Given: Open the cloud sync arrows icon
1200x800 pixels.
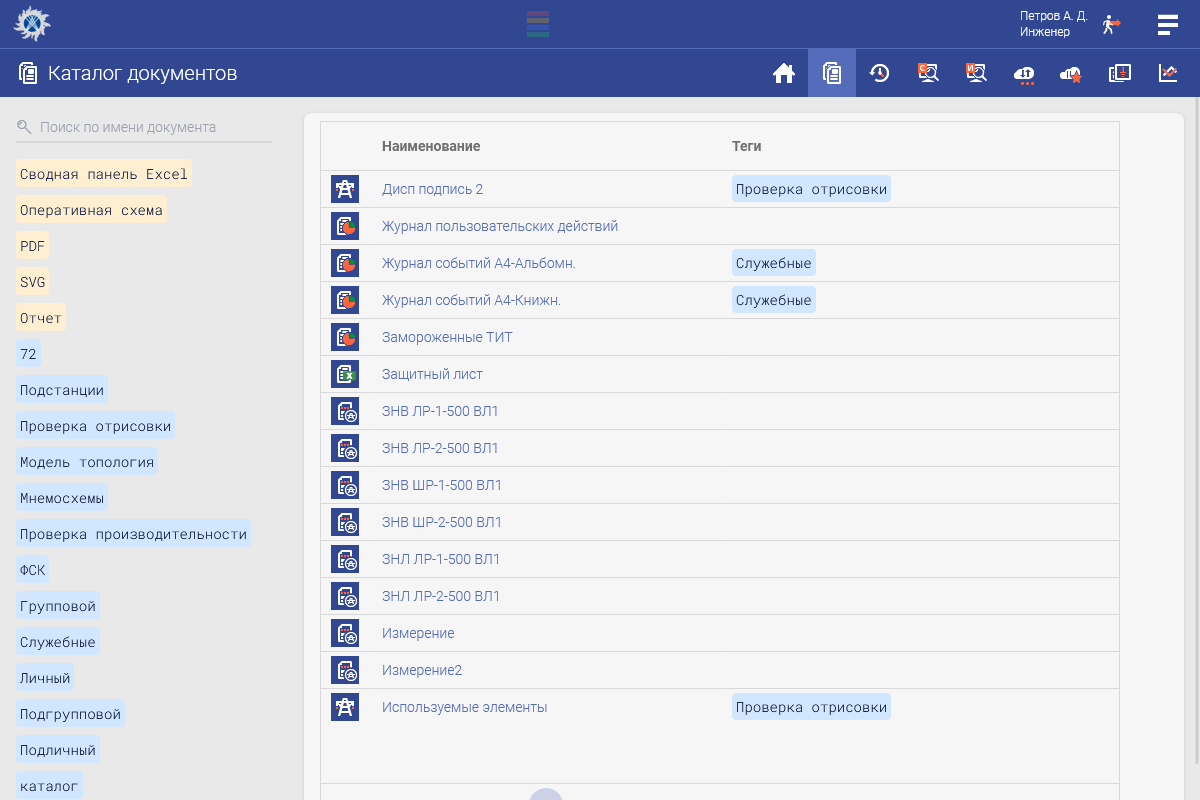Looking at the screenshot, I should click(x=1024, y=74).
